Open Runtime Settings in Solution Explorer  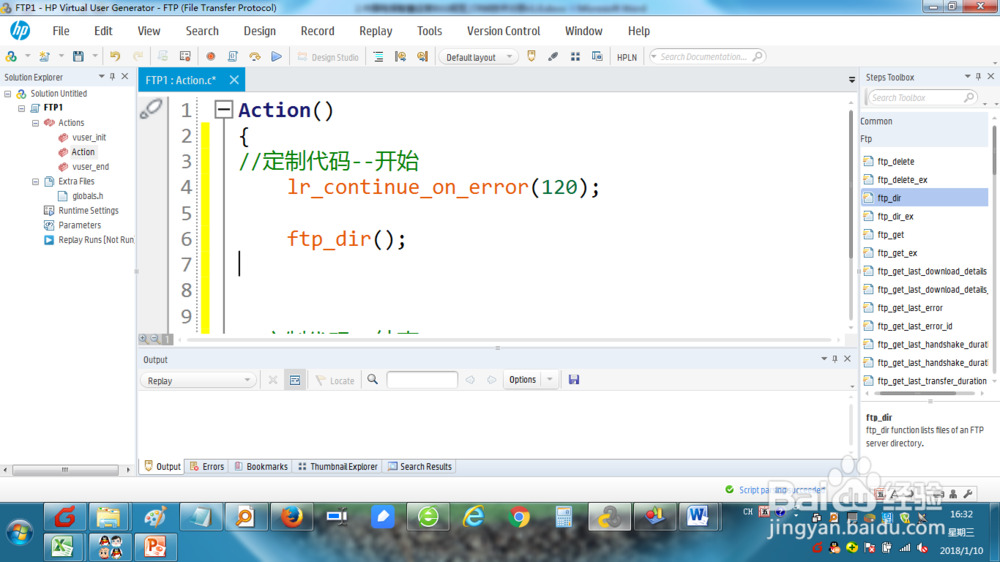pyautogui.click(x=88, y=211)
